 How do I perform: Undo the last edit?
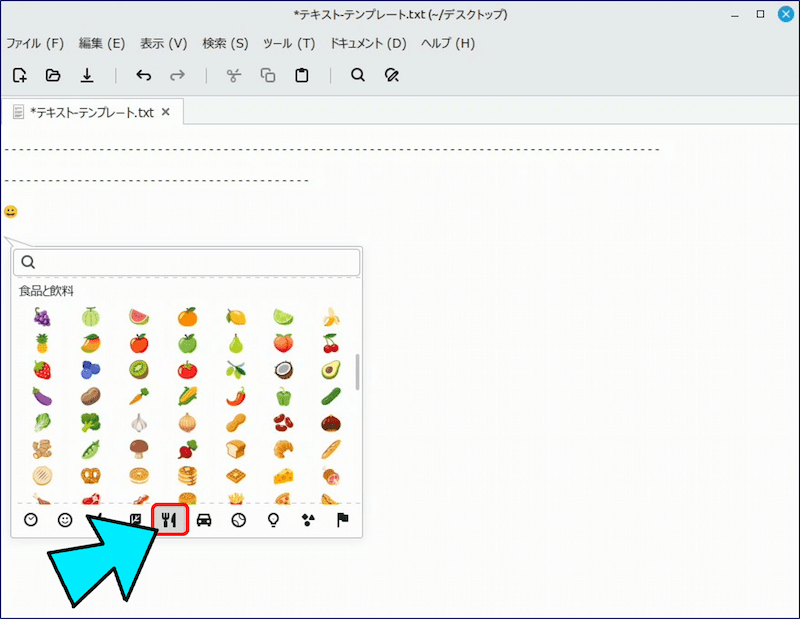[143, 75]
